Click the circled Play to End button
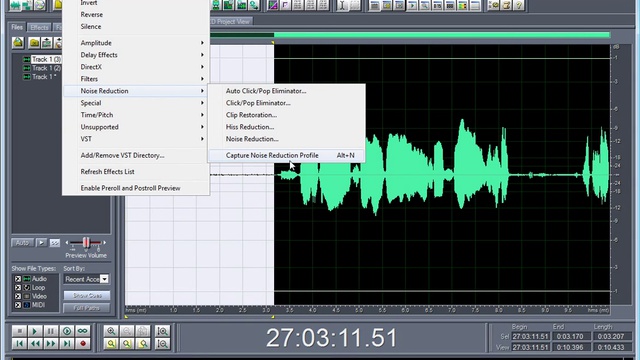640x360 pixels. click(x=67, y=331)
